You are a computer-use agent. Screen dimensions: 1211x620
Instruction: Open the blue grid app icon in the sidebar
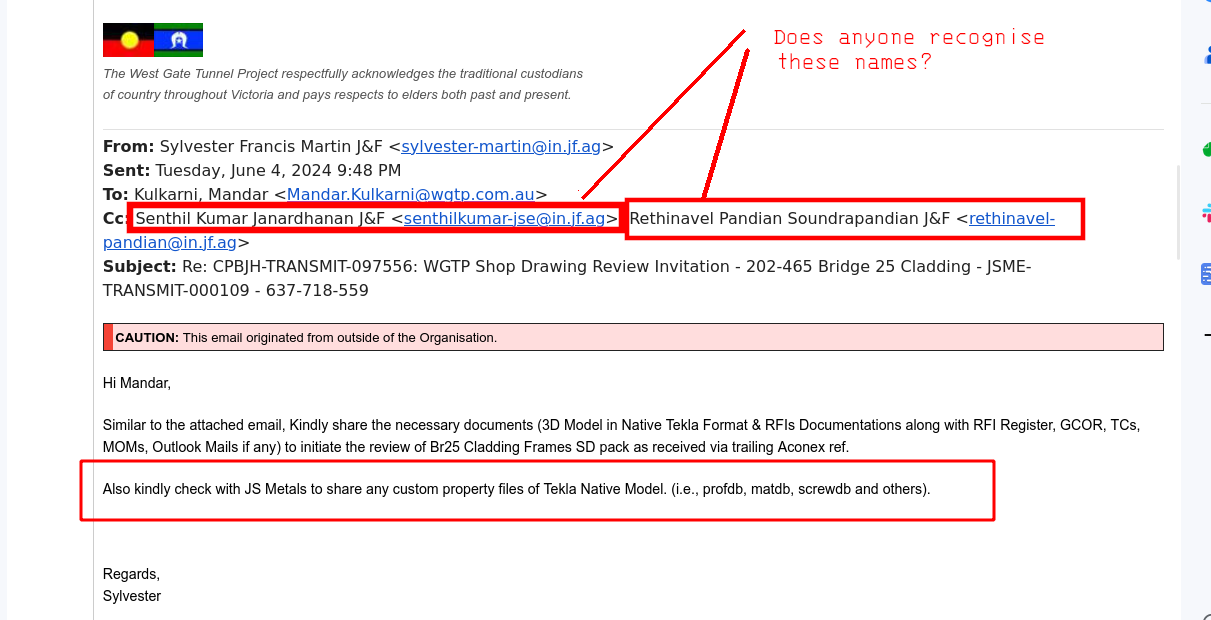tap(1206, 273)
